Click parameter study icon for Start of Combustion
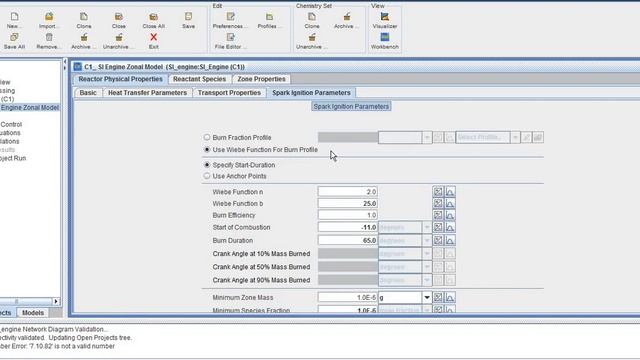 (x=438, y=227)
